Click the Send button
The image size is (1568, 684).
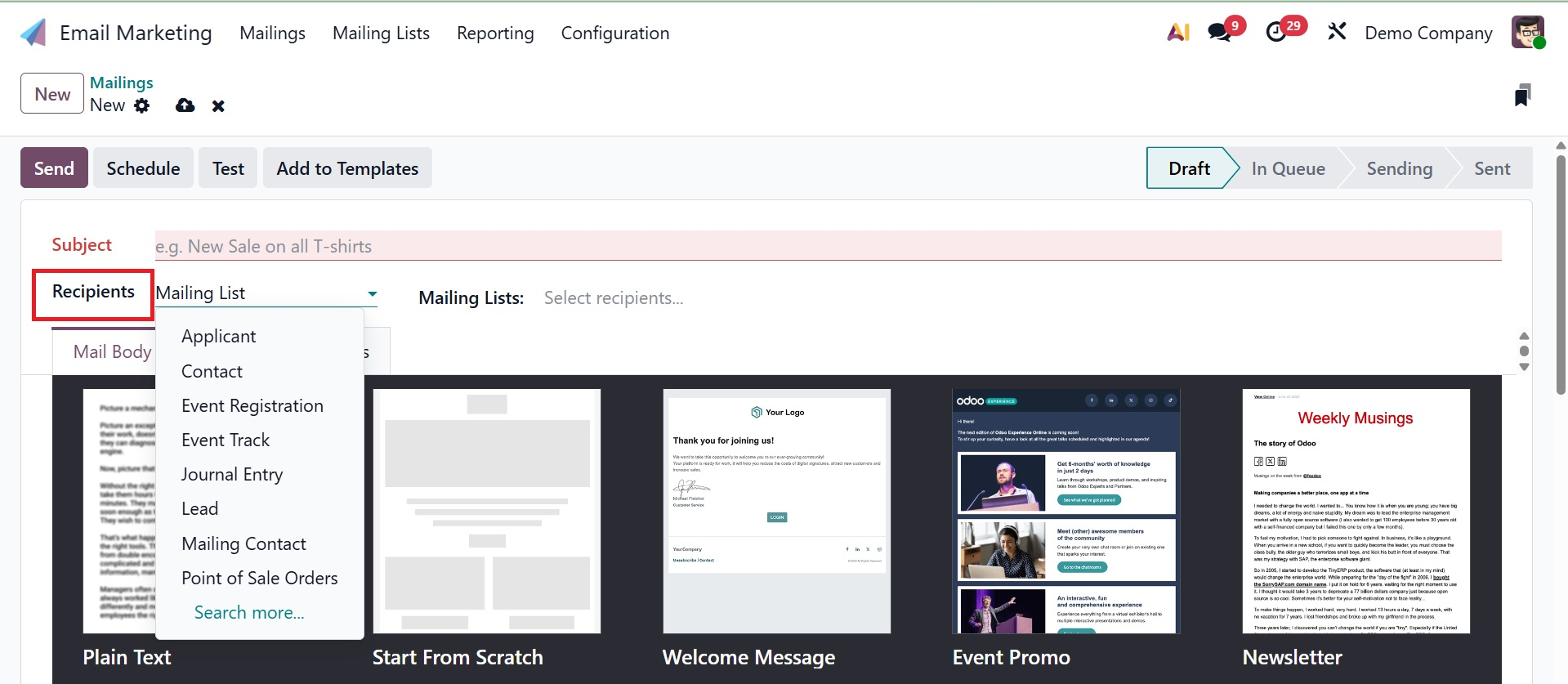click(x=54, y=168)
